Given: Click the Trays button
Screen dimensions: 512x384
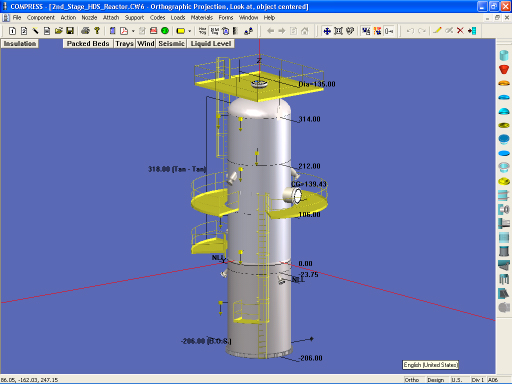Looking at the screenshot, I should pos(124,44).
